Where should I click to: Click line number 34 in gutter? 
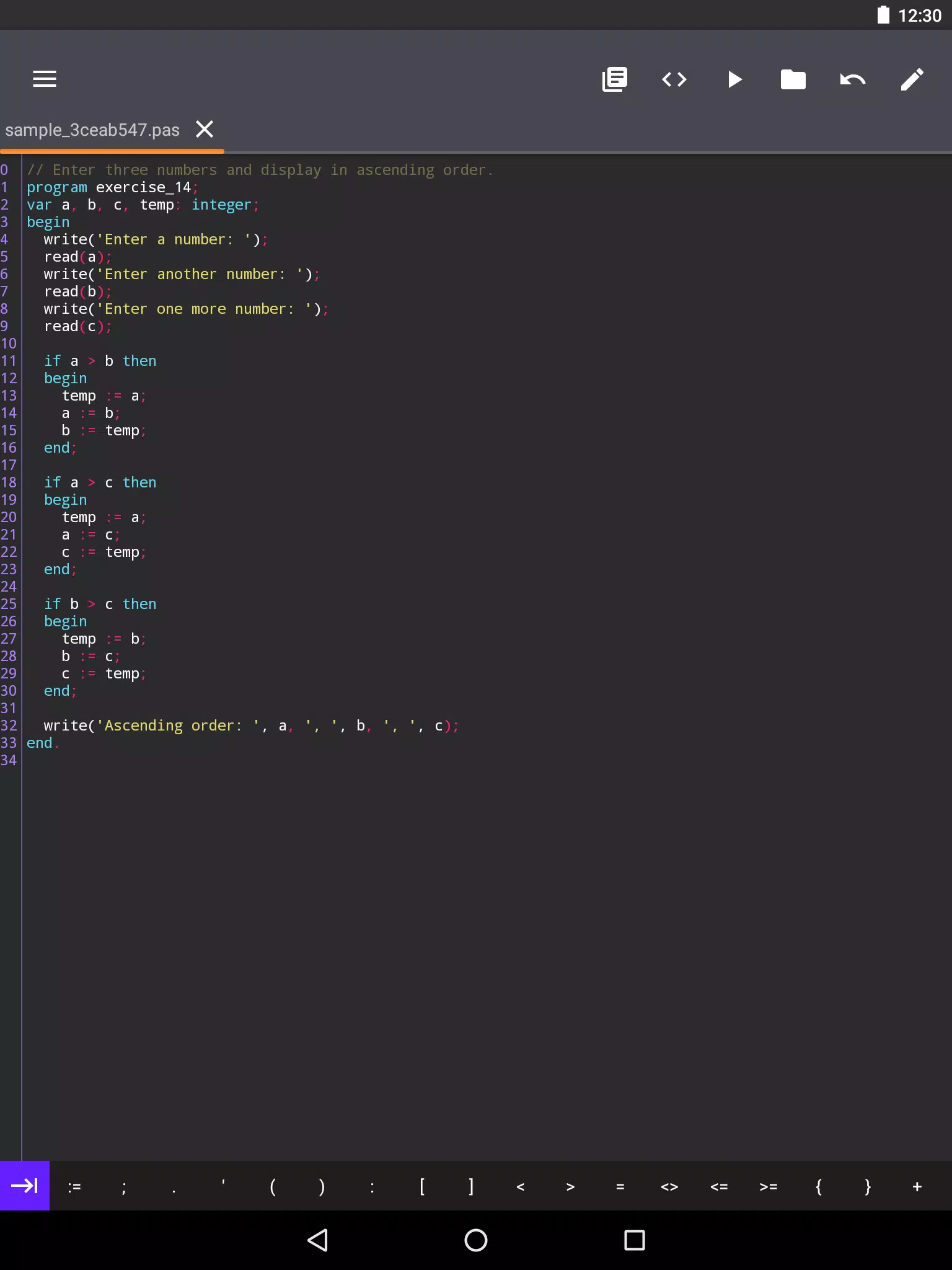click(x=9, y=760)
